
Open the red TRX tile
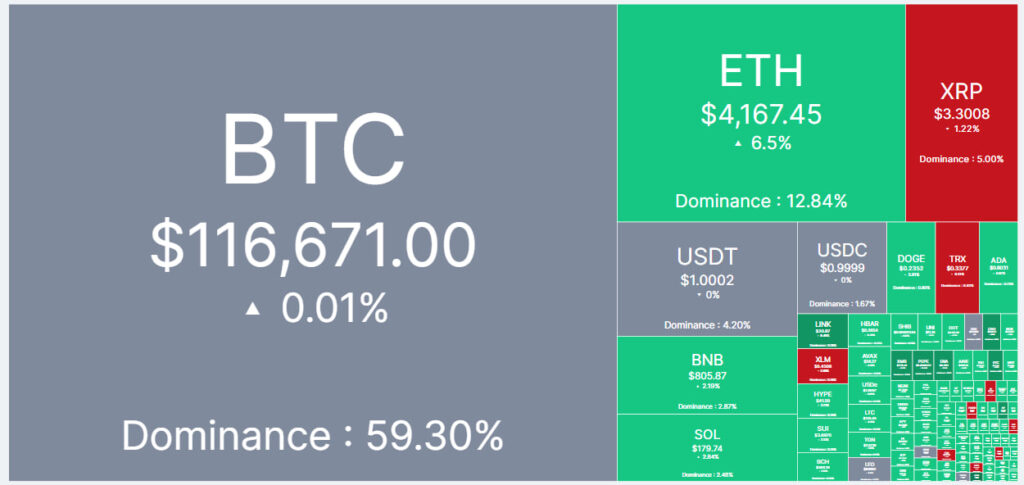957,268
